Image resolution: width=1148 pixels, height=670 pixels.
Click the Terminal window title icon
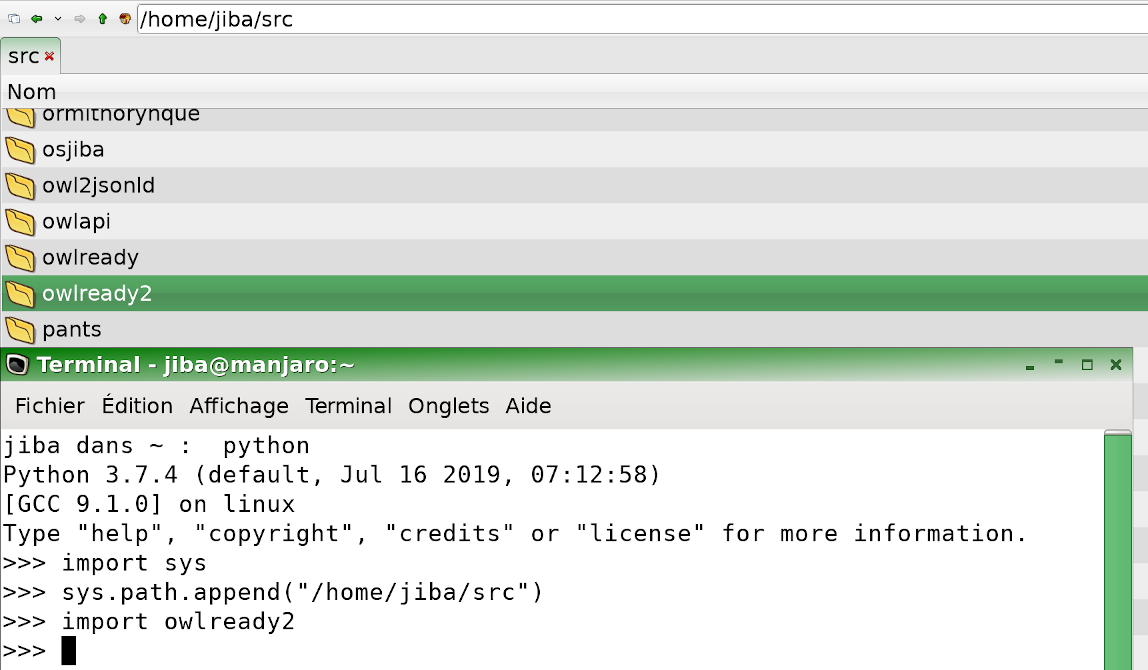pyautogui.click(x=16, y=365)
